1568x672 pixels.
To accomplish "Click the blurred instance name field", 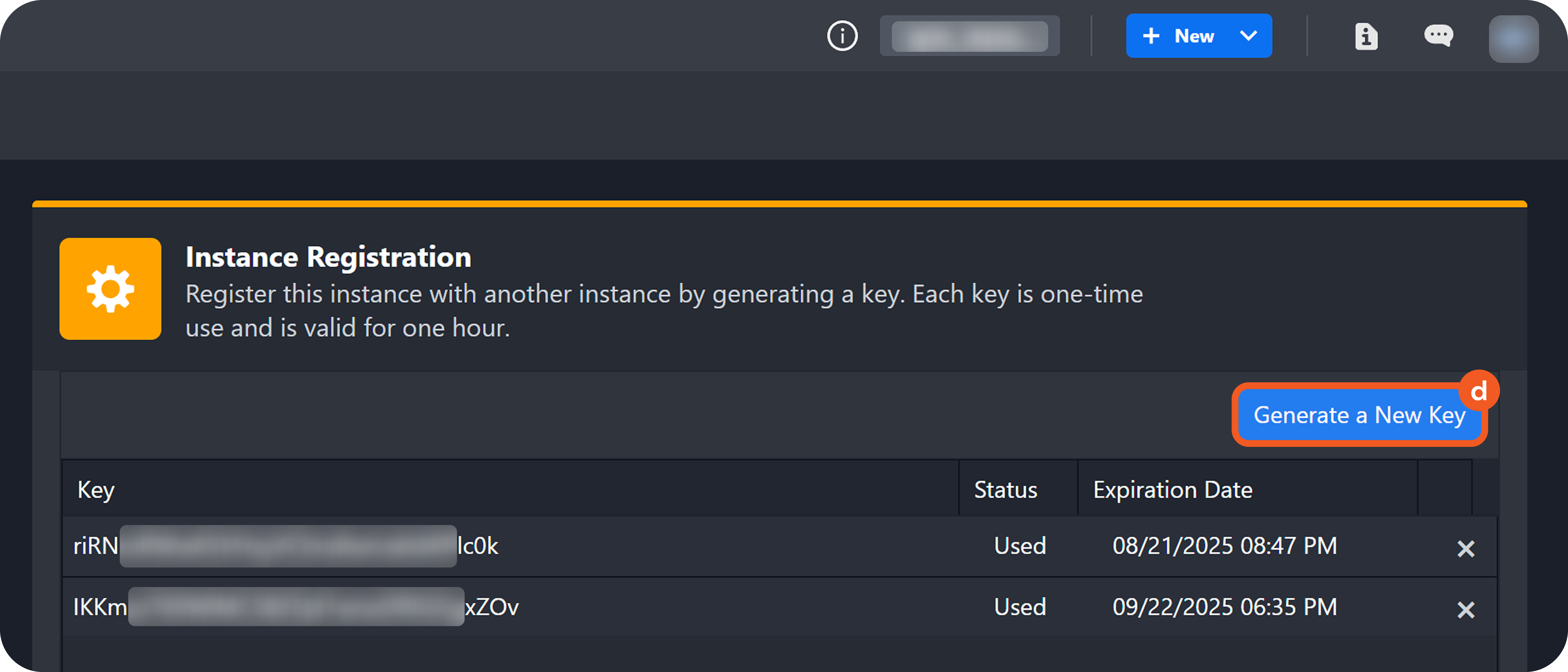I will pyautogui.click(x=969, y=36).
